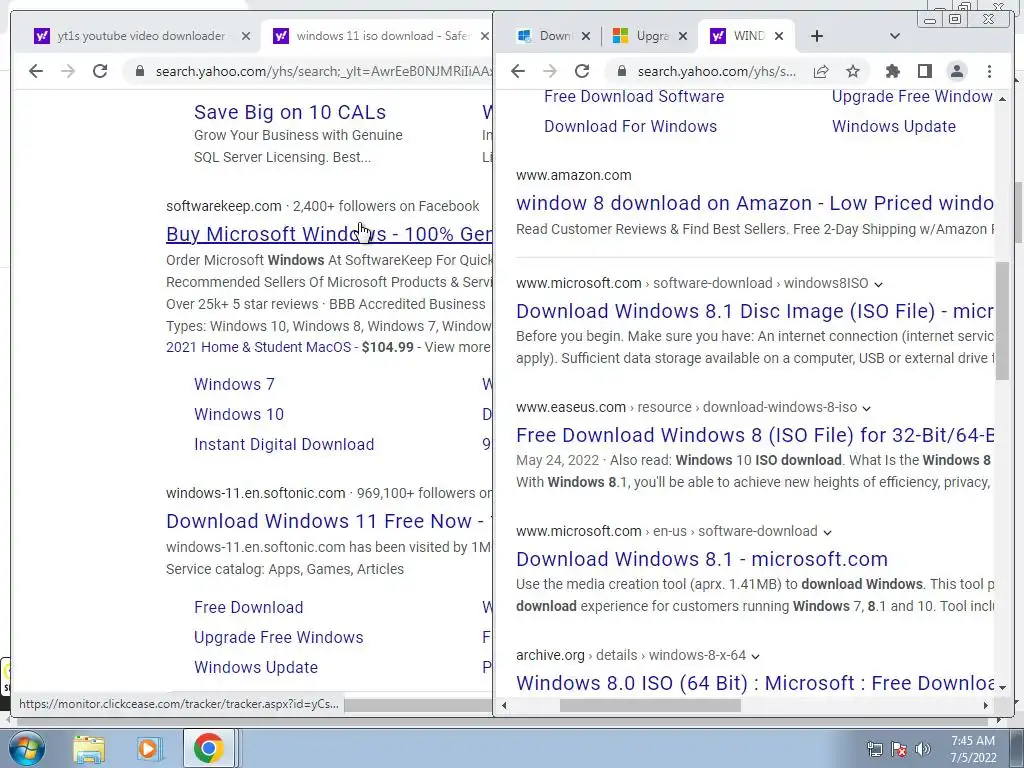The width and height of the screenshot is (1024, 768).
Task: Open Chrome profile avatar icon
Action: (957, 71)
